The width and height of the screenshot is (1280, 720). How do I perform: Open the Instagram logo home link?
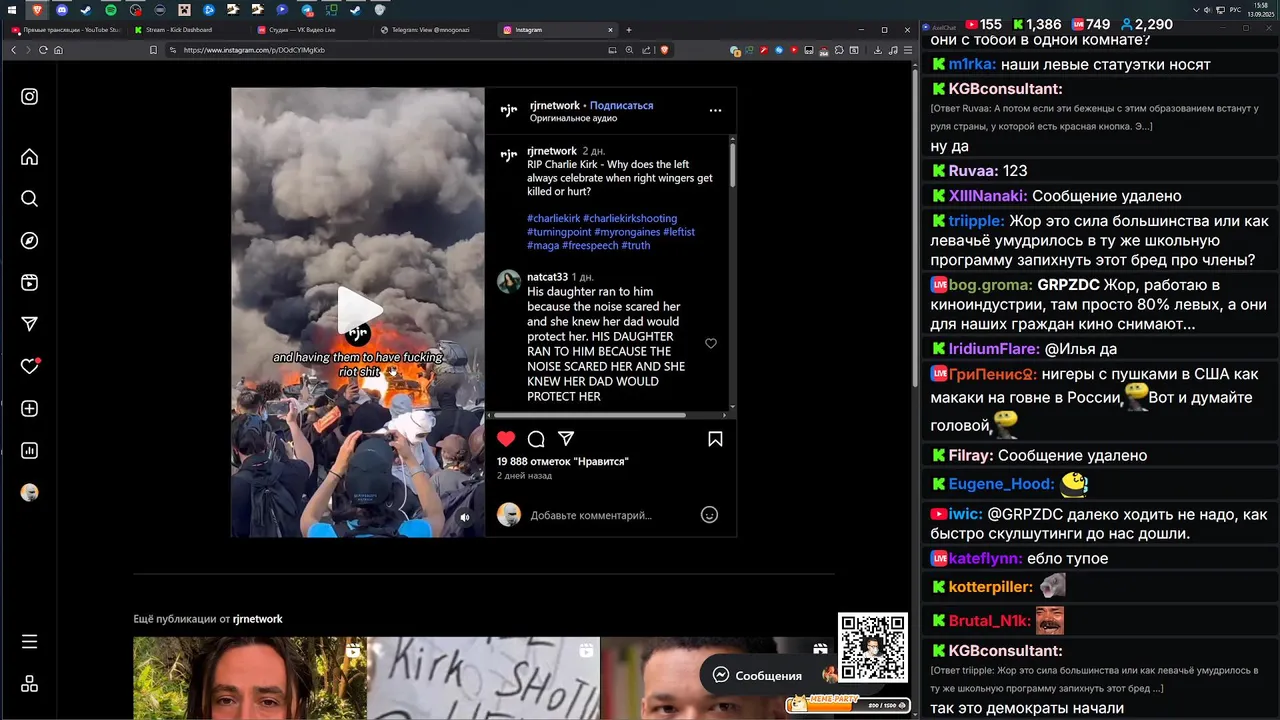click(x=29, y=97)
